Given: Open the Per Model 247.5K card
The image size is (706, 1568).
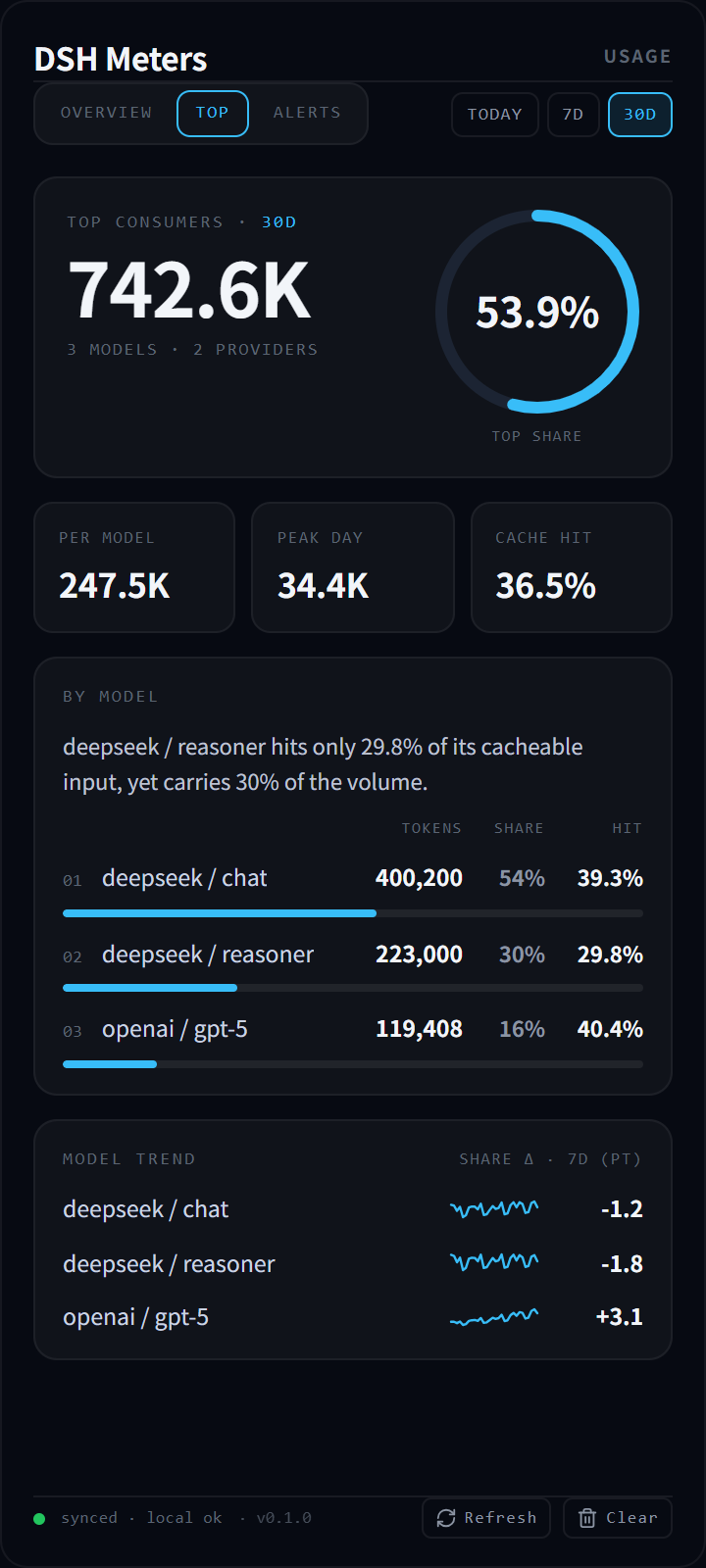Looking at the screenshot, I should click(x=134, y=567).
